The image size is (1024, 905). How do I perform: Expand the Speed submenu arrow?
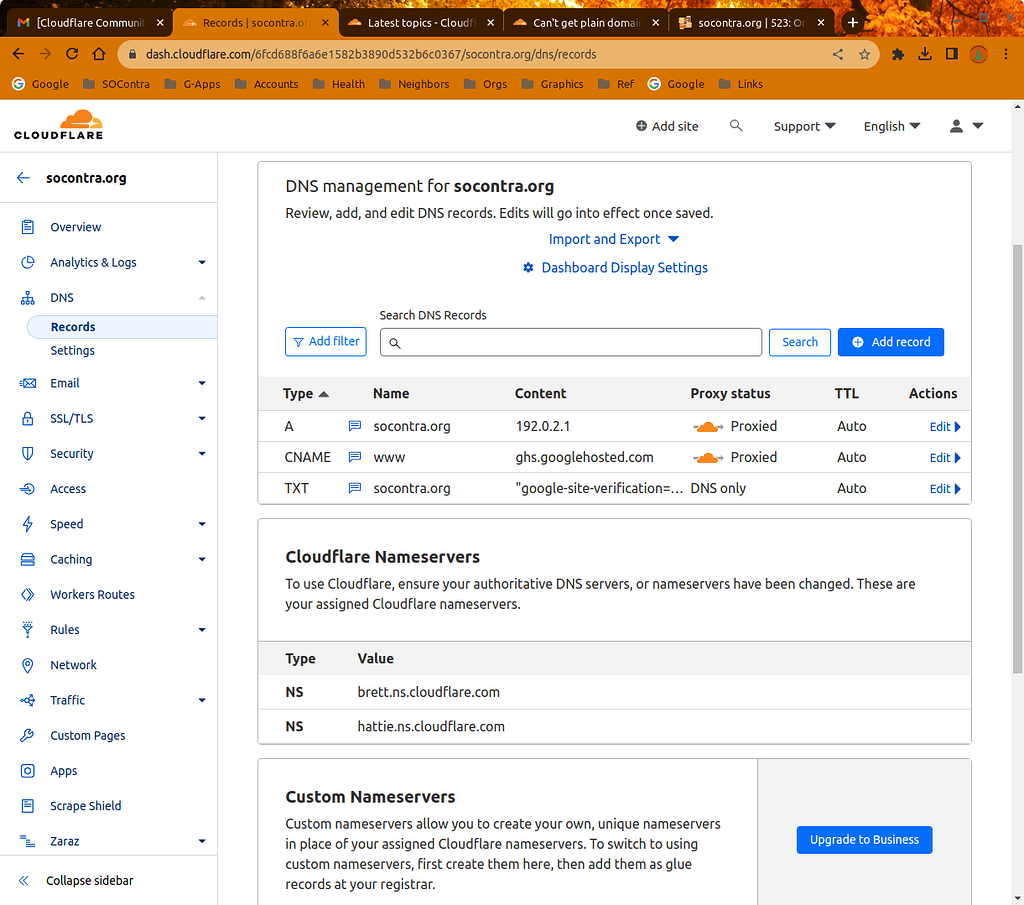(x=202, y=524)
